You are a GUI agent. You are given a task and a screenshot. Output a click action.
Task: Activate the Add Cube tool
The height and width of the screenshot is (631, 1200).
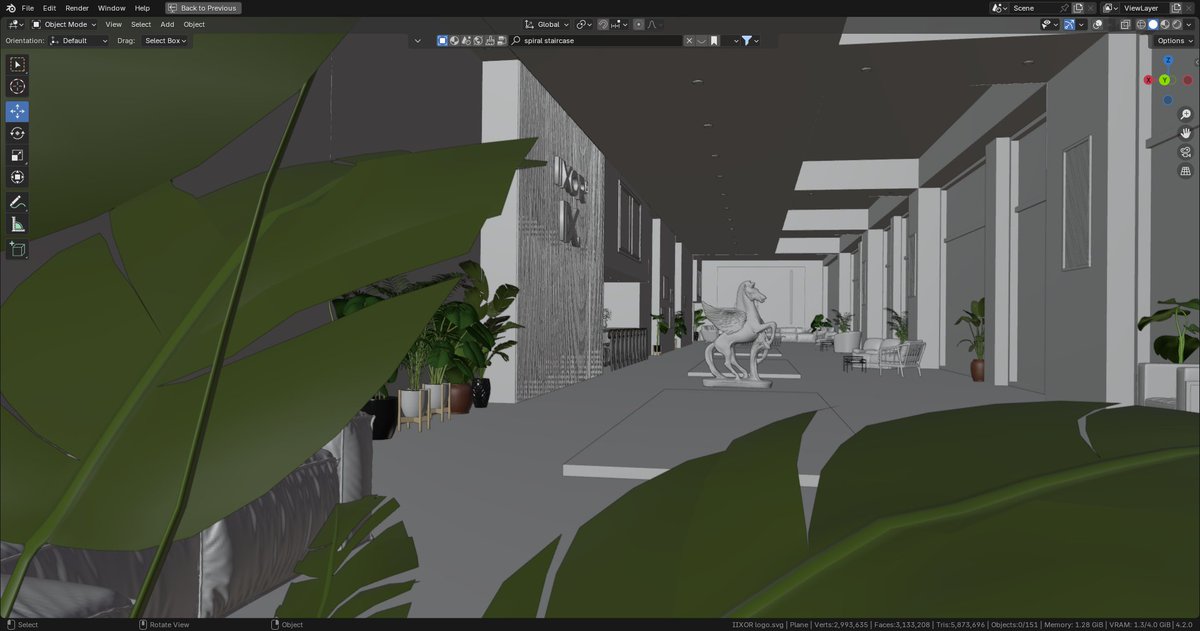17,249
